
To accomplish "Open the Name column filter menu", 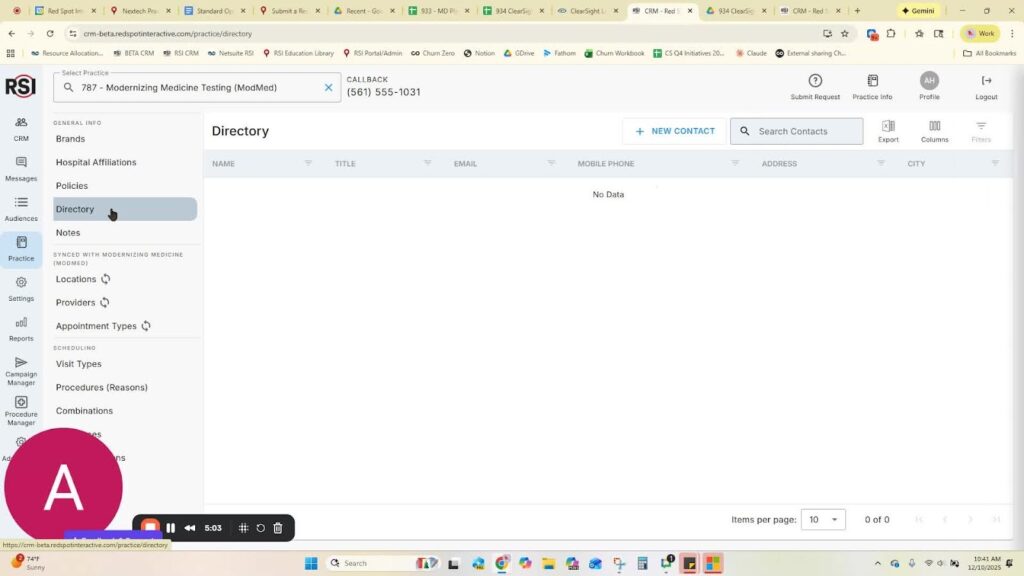I will 308,163.
